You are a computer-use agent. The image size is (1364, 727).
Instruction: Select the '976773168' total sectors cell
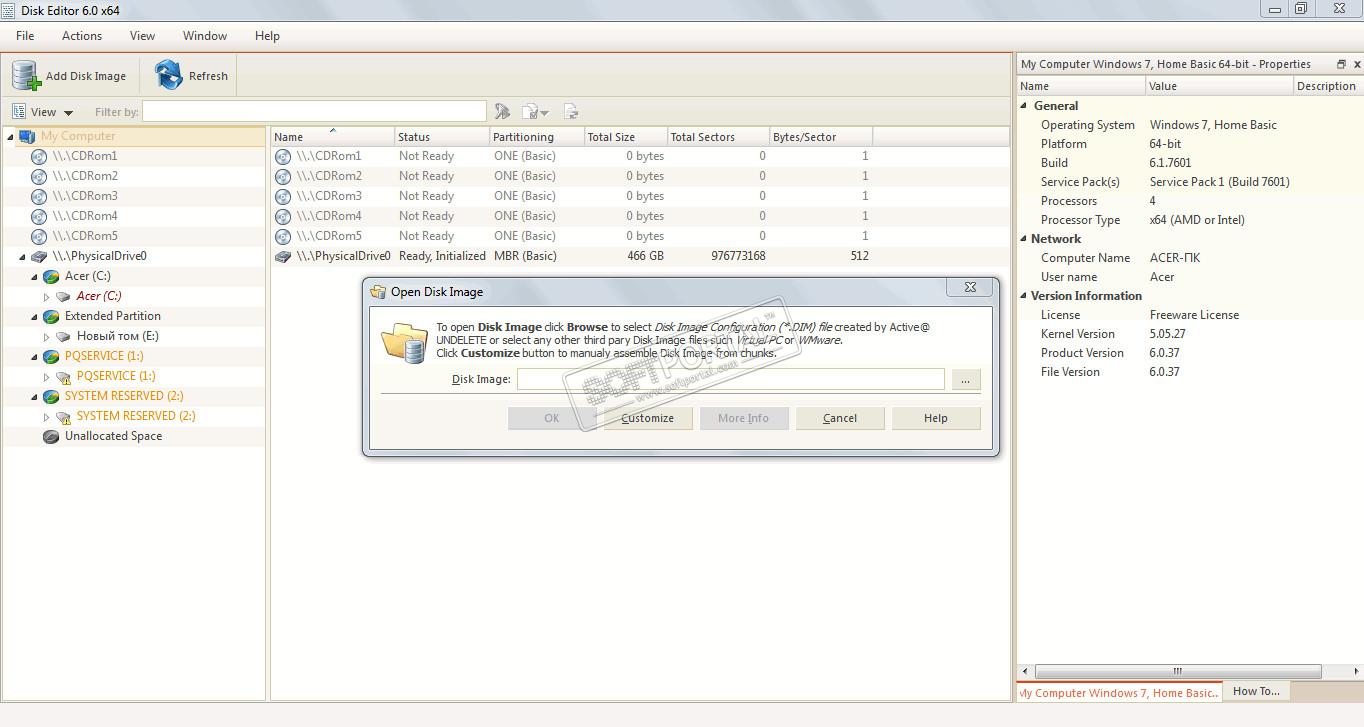(738, 256)
